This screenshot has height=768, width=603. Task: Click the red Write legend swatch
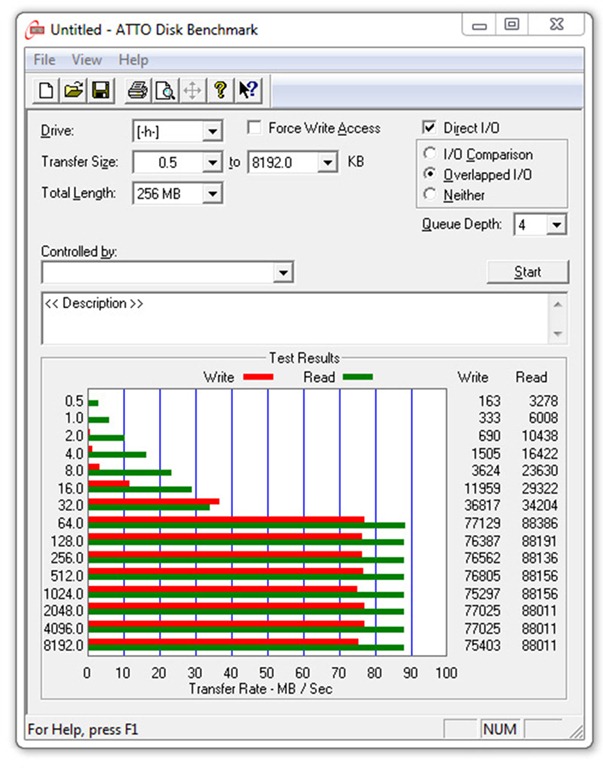(258, 377)
